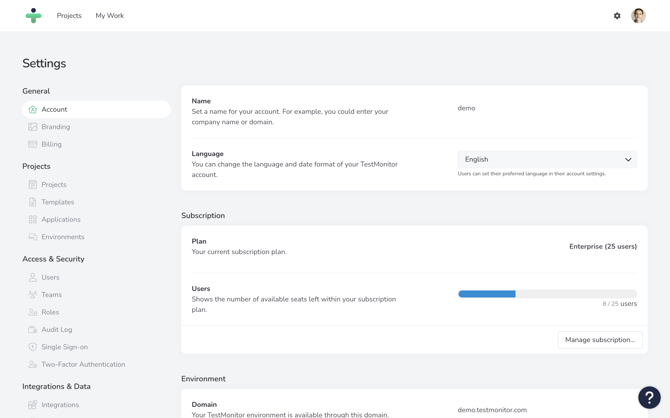Go to My Work in top navigation

tap(110, 16)
